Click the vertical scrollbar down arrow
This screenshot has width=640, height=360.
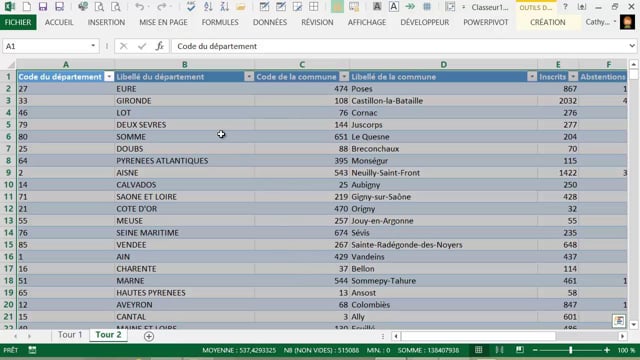pos(633,325)
